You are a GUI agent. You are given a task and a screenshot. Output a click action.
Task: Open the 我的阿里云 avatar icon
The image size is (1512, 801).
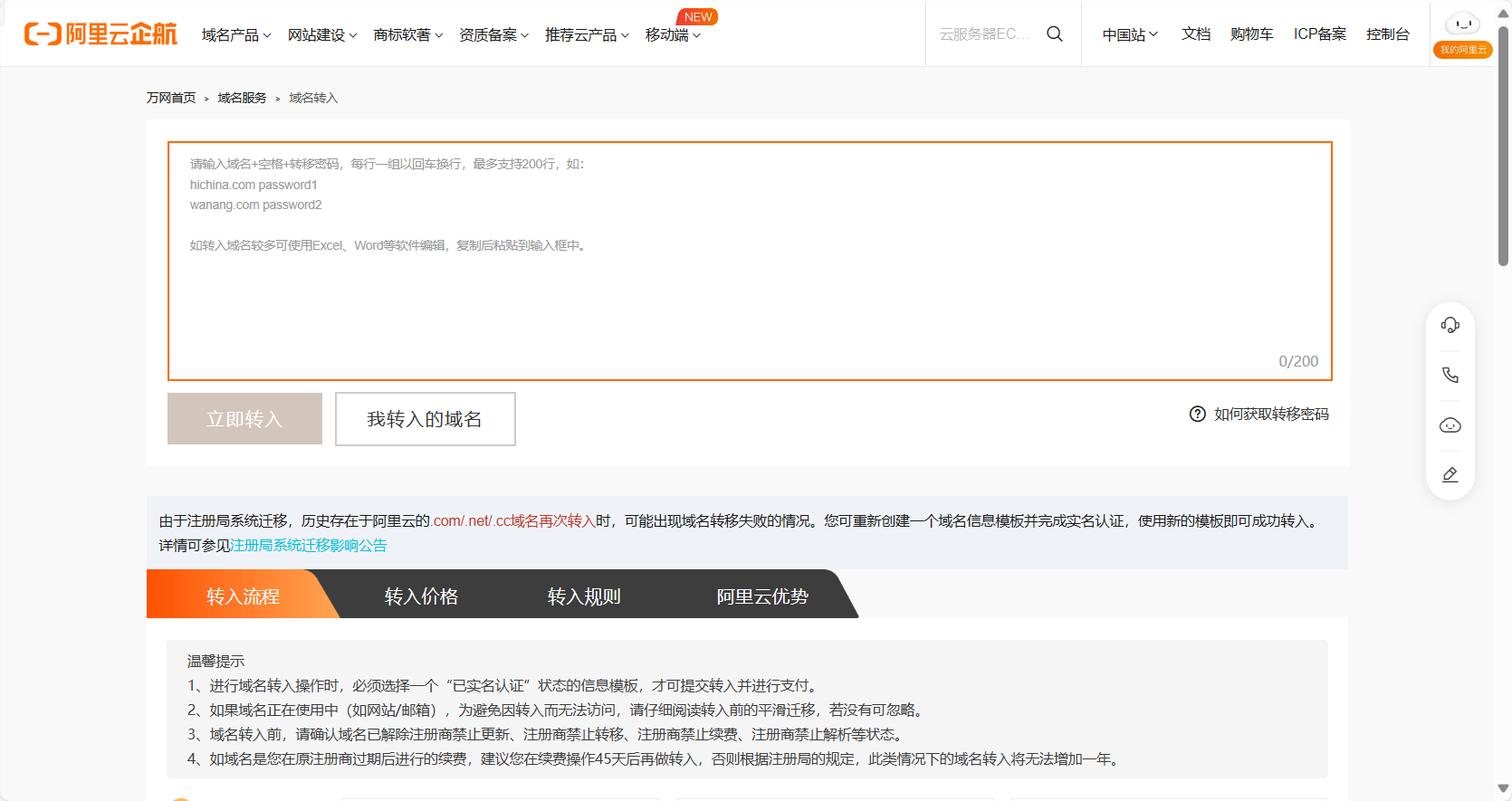[1462, 33]
